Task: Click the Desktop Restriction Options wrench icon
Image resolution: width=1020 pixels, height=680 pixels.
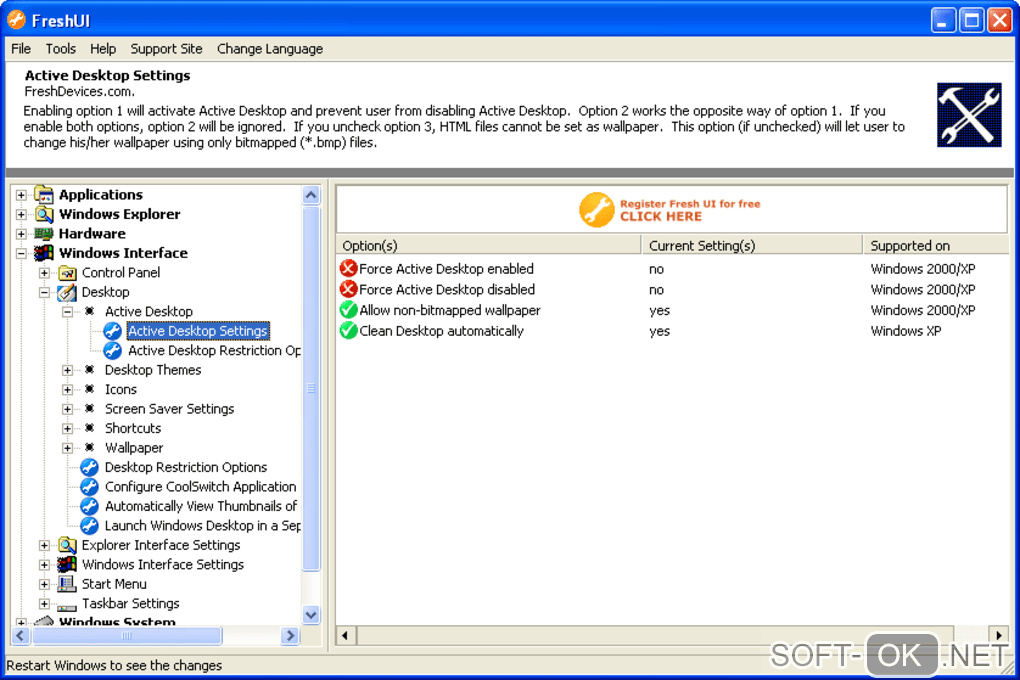Action: (x=89, y=467)
